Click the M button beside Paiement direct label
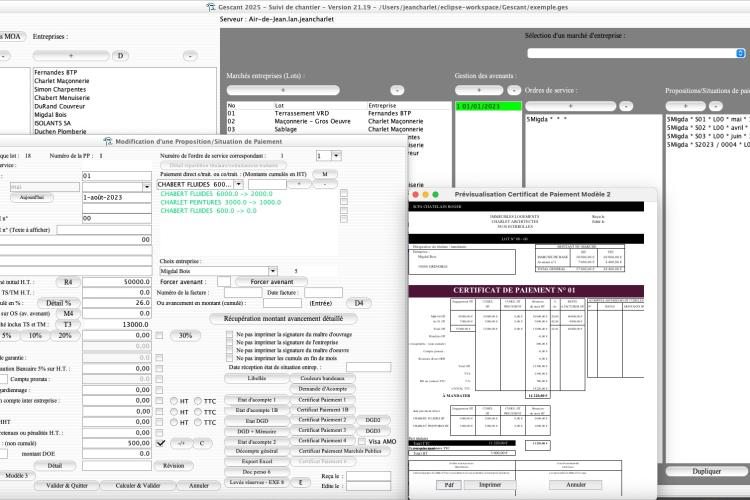 point(325,174)
